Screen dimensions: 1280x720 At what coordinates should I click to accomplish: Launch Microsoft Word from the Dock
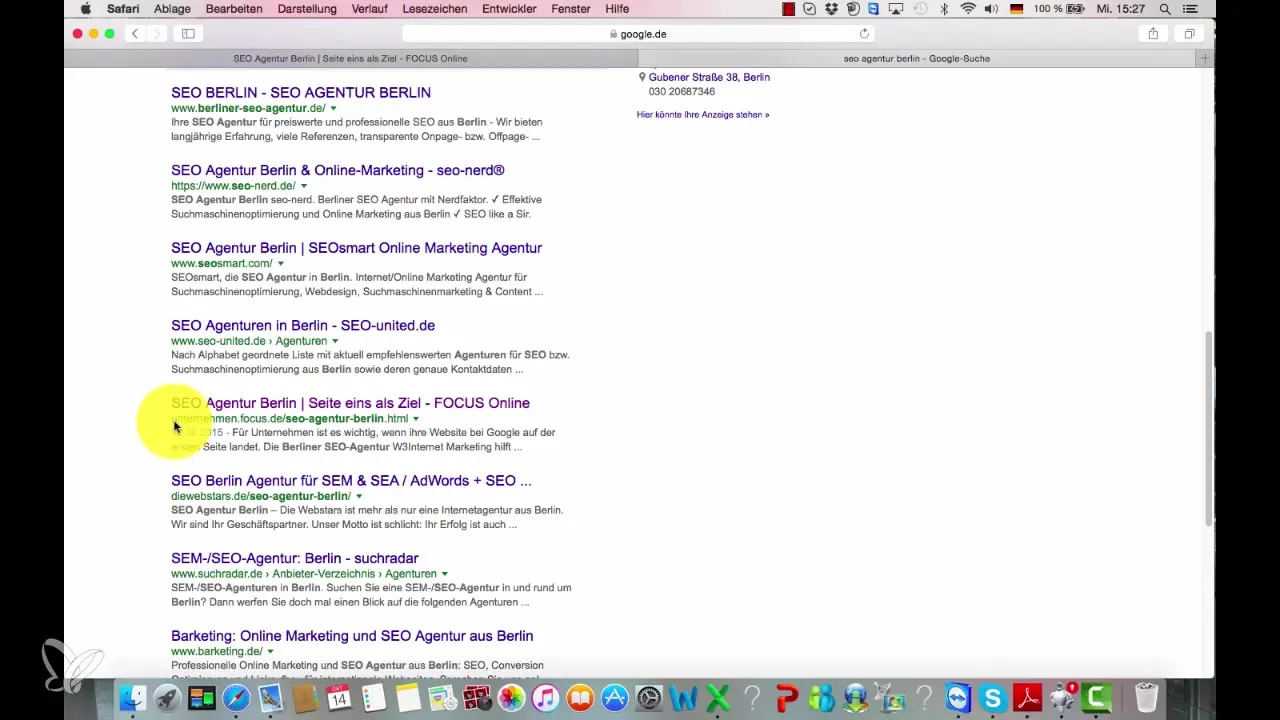683,697
